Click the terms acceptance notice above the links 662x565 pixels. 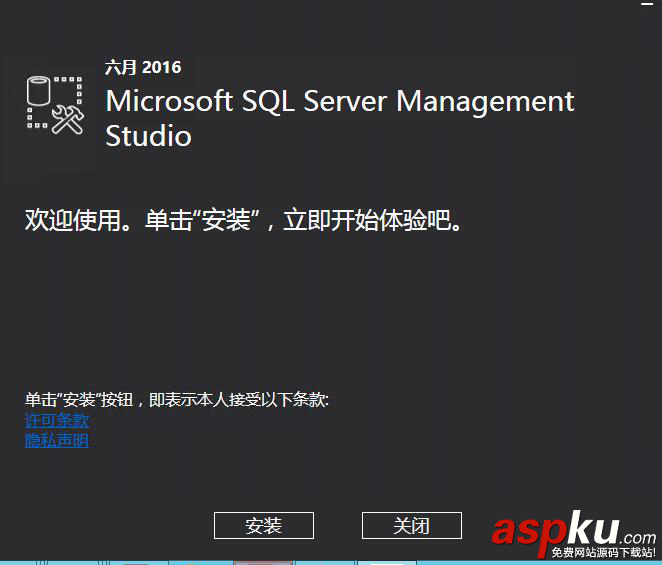coord(177,400)
